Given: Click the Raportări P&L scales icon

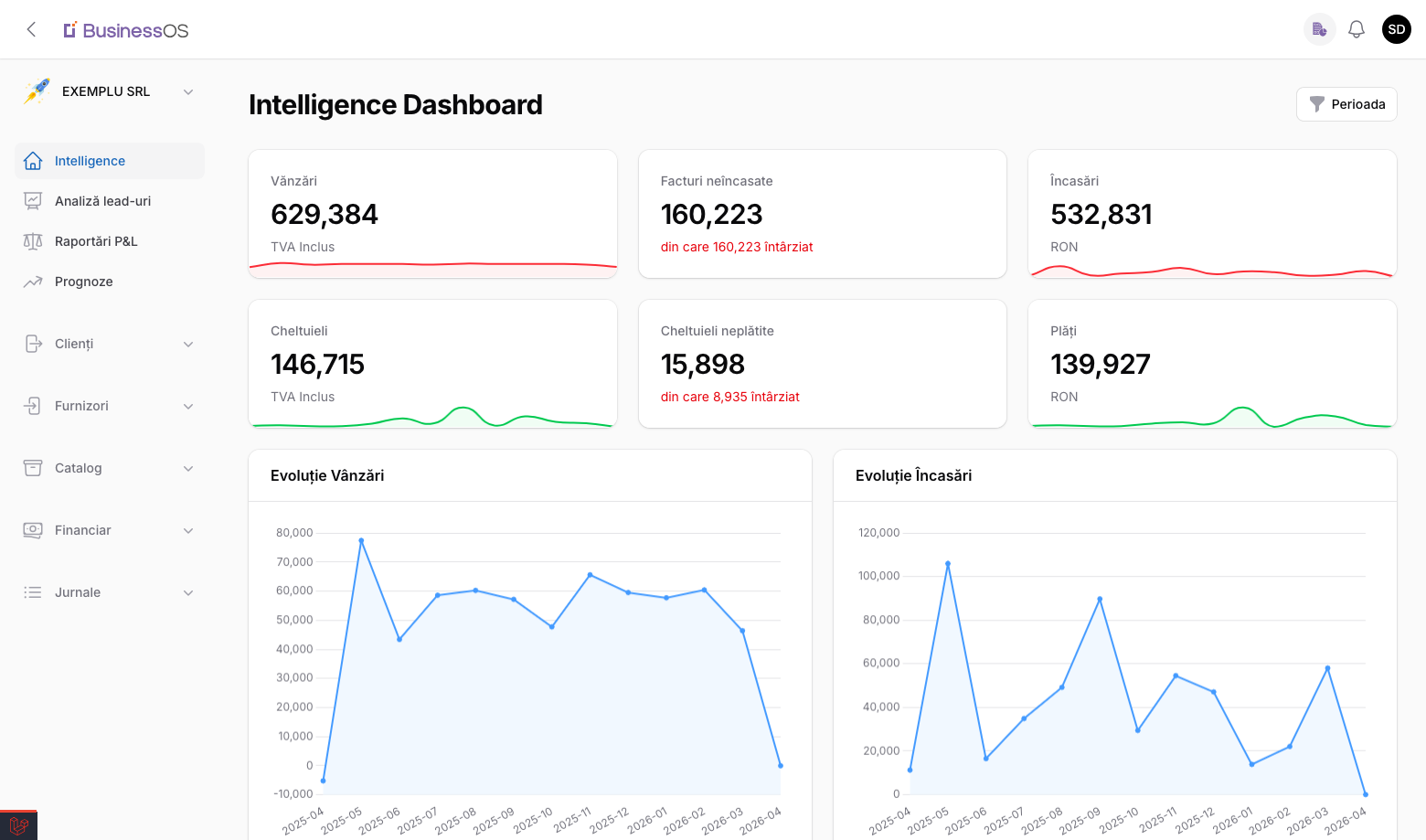Looking at the screenshot, I should coord(33,241).
